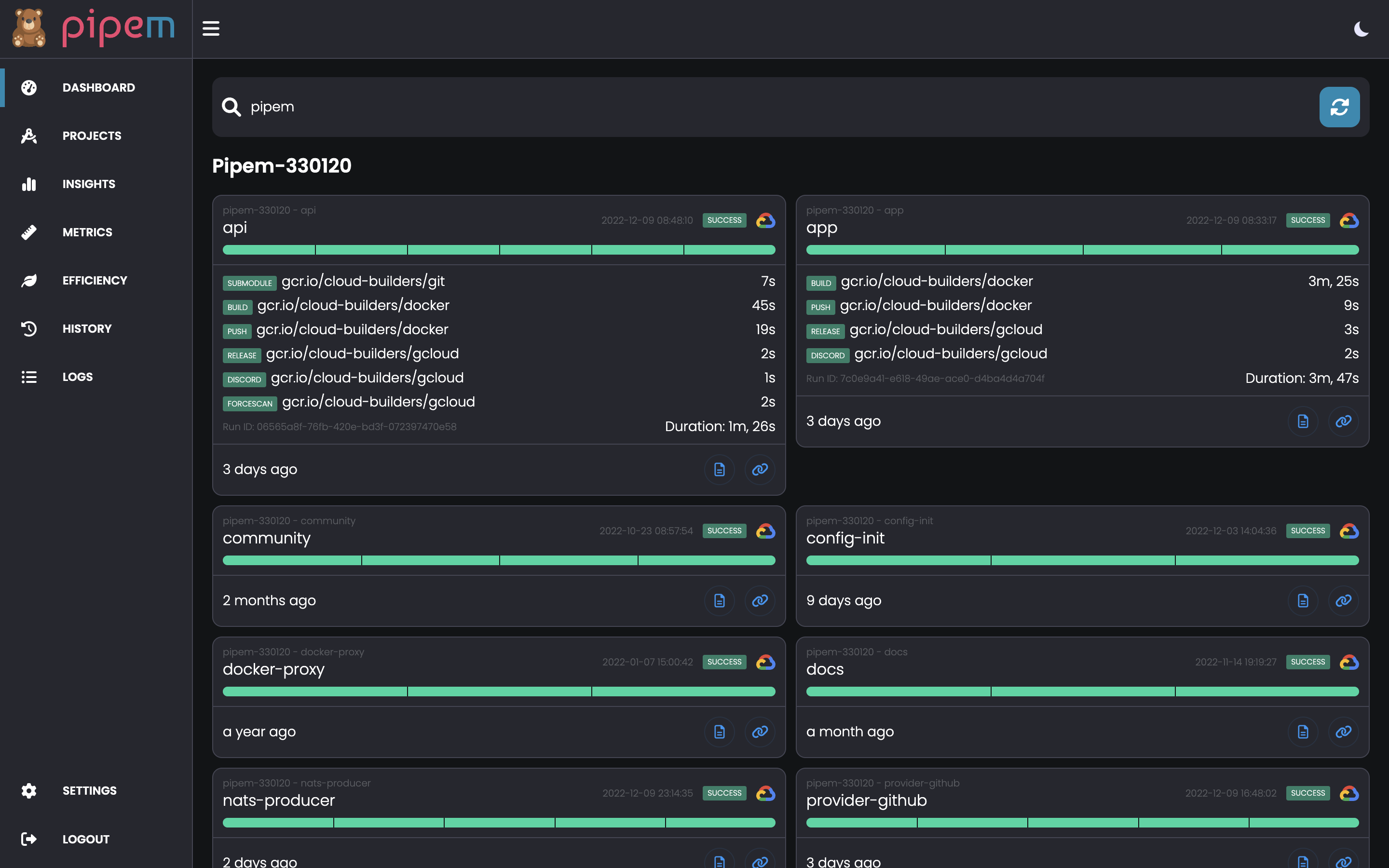Click the Google Cloud icon on api build
1389x868 pixels.
766,220
